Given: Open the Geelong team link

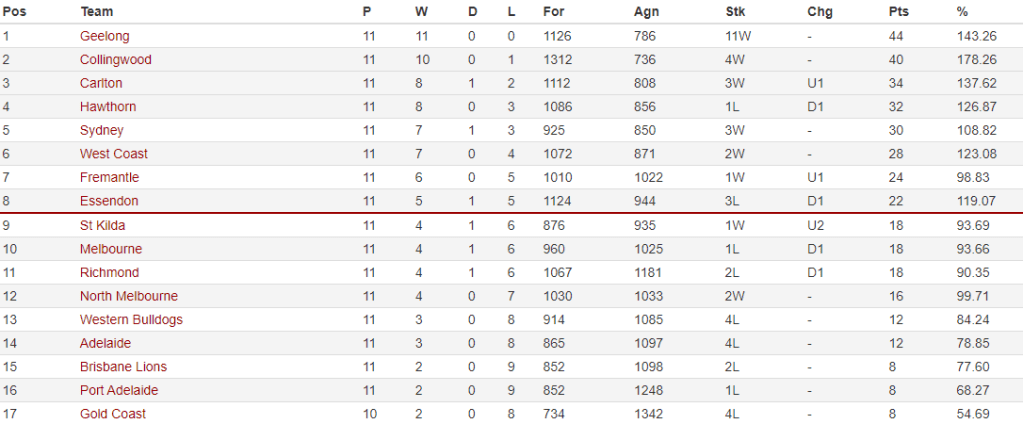Looking at the screenshot, I should 104,36.
